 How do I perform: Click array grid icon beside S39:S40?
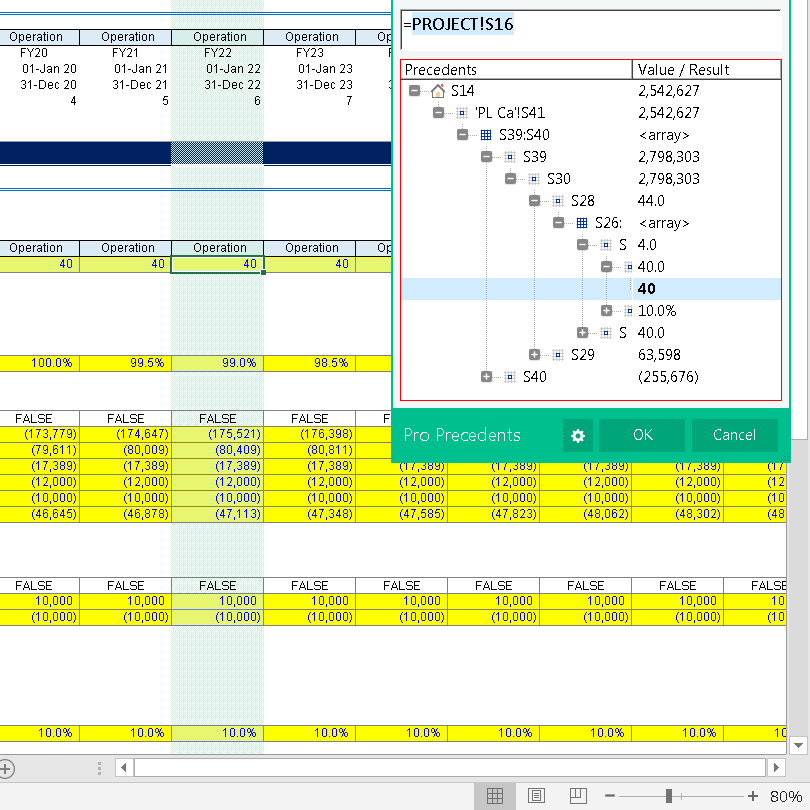click(x=486, y=135)
